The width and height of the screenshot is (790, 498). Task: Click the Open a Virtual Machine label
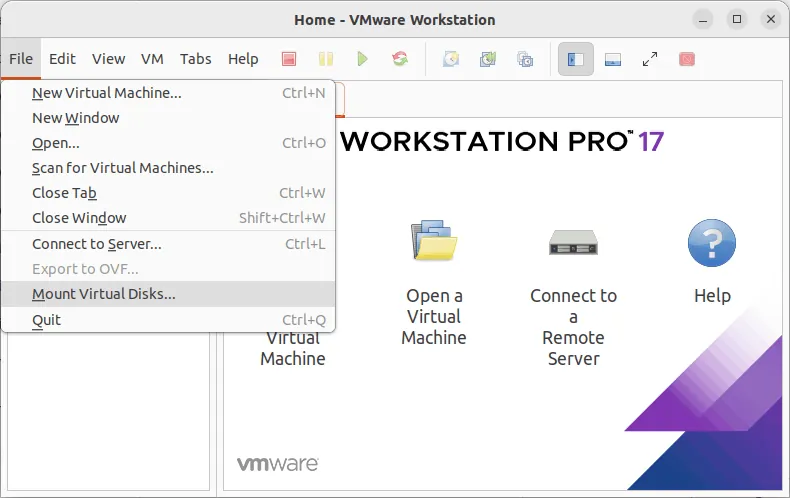tap(434, 317)
